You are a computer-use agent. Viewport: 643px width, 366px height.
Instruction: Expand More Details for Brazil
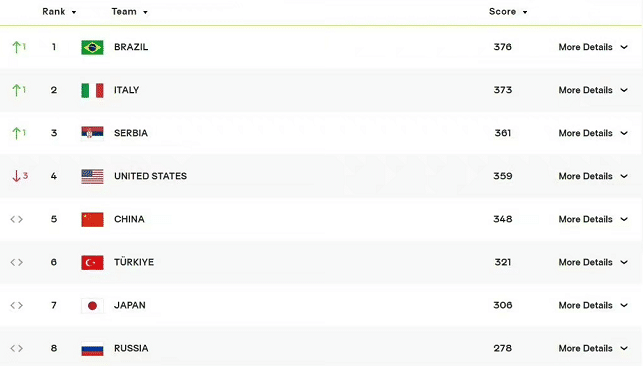pyautogui.click(x=593, y=47)
